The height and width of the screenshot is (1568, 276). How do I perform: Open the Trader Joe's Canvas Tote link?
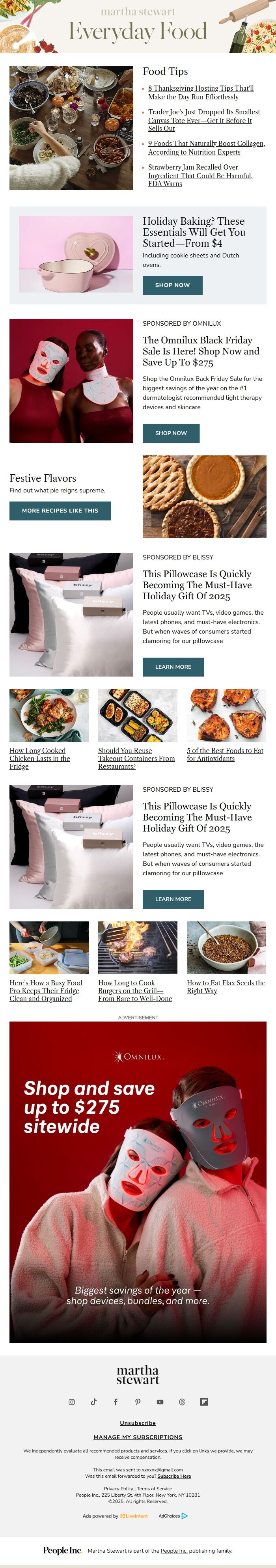point(204,120)
